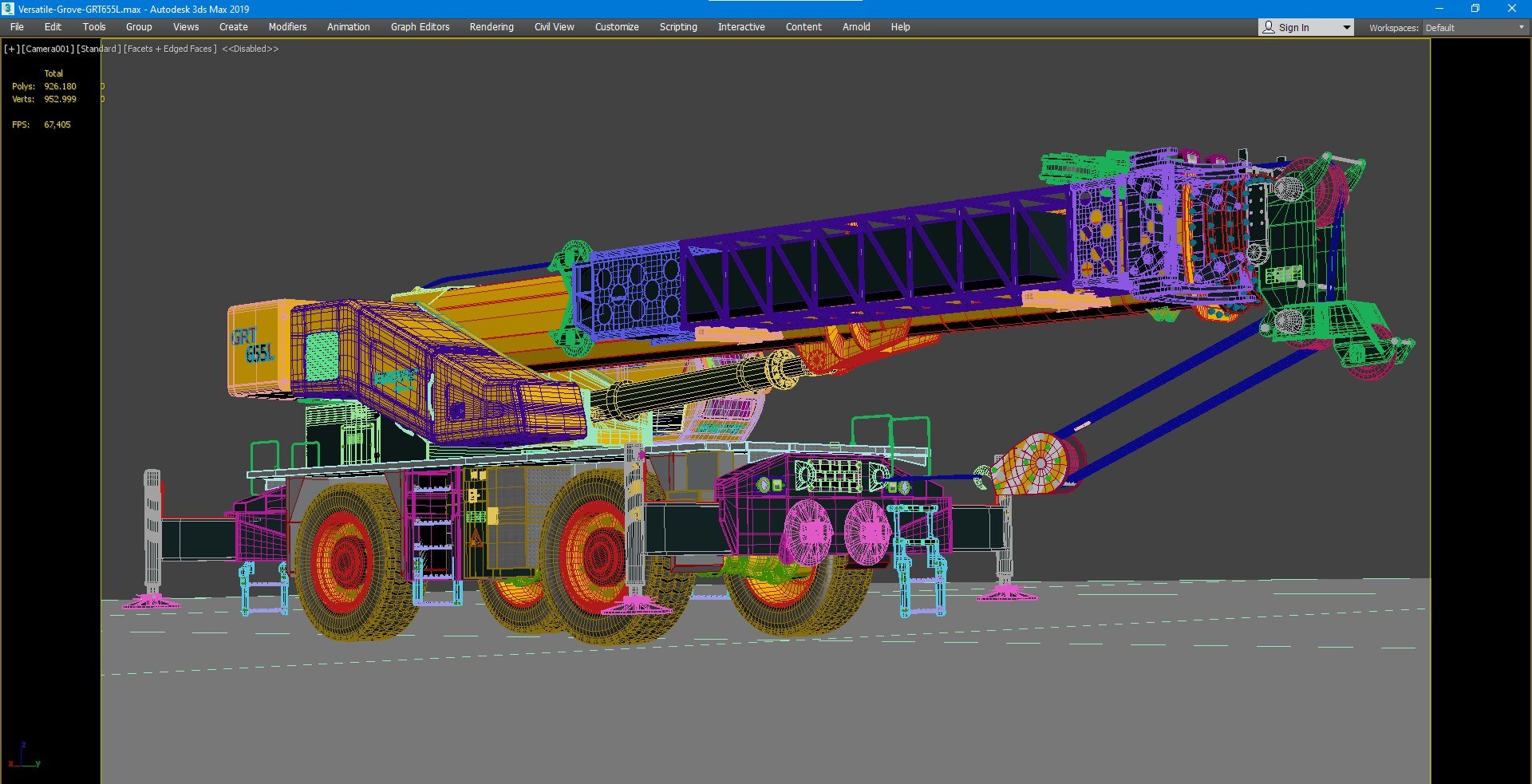
Task: Open the Interactive menu
Action: point(741,27)
